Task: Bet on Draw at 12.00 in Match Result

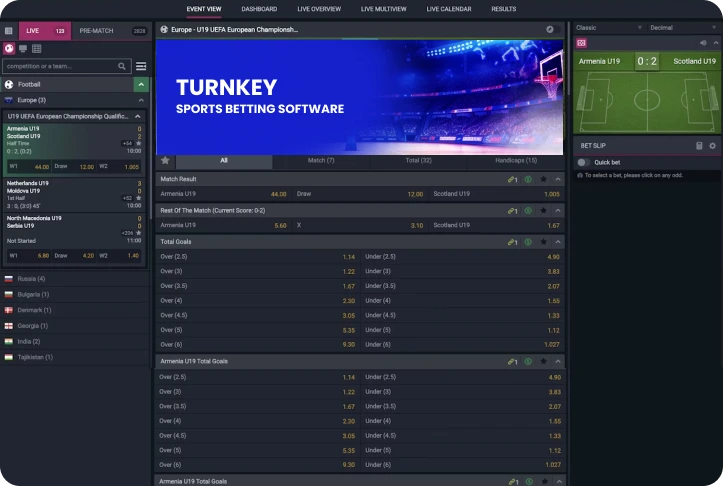Action: click(359, 194)
